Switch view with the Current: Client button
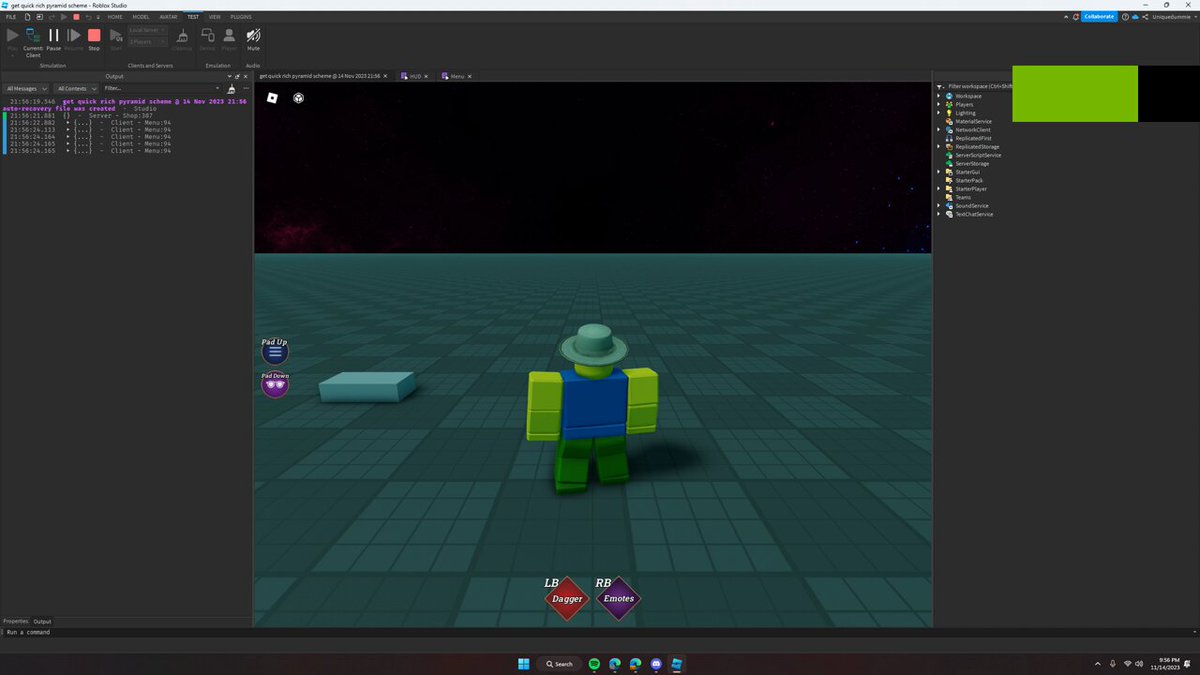The image size is (1200, 675). tap(33, 42)
